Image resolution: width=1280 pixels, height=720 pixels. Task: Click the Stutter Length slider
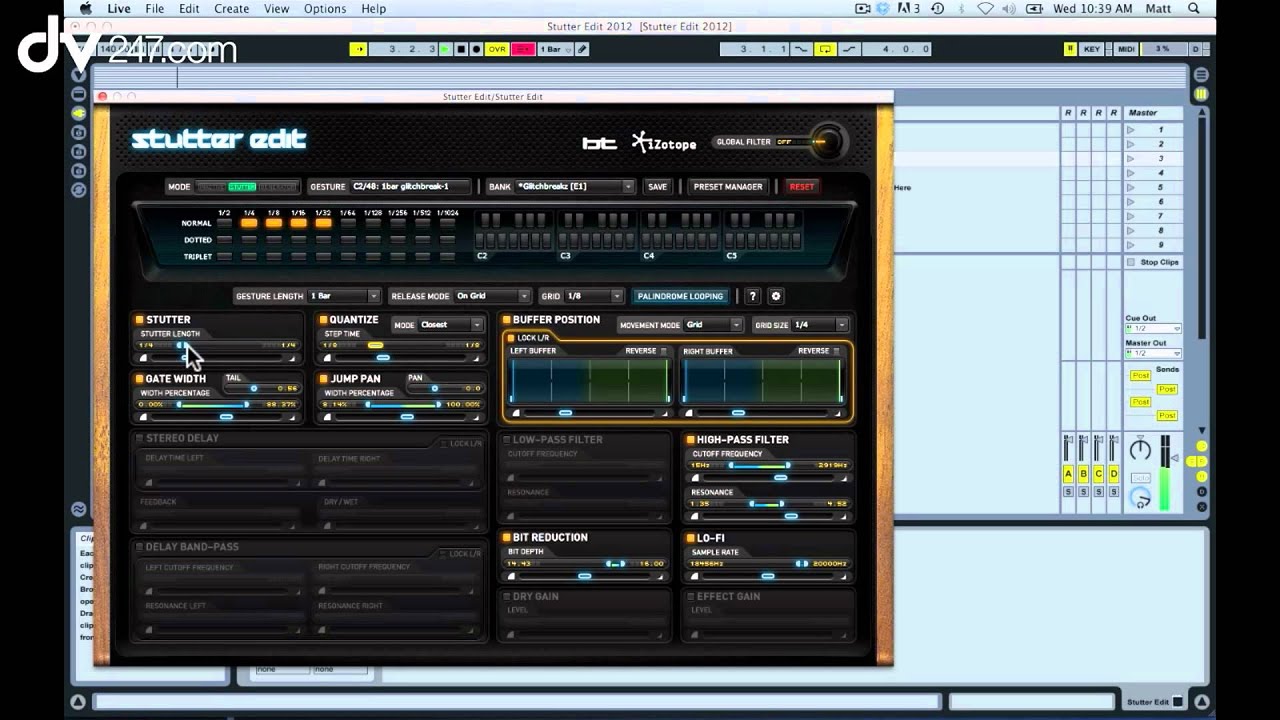(x=217, y=345)
